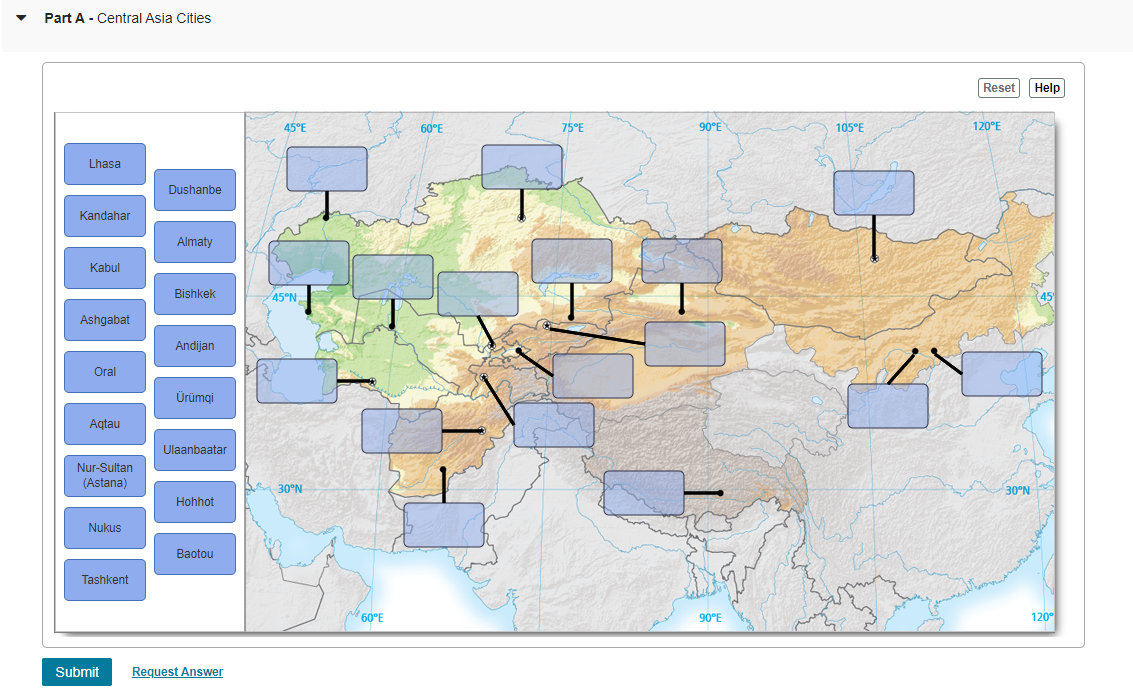Collapse the Part A section triangle
Viewport: 1133px width, 694px height.
pyautogui.click(x=22, y=18)
